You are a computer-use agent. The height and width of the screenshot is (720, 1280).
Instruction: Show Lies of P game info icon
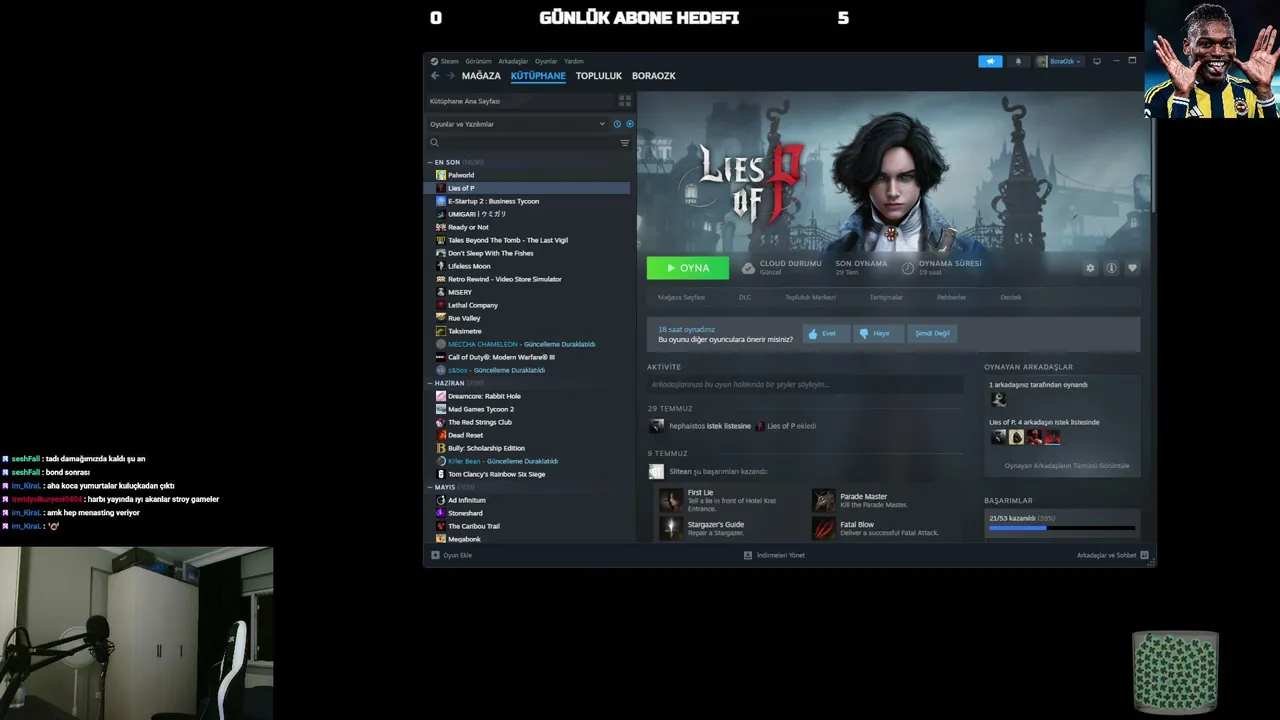1111,268
